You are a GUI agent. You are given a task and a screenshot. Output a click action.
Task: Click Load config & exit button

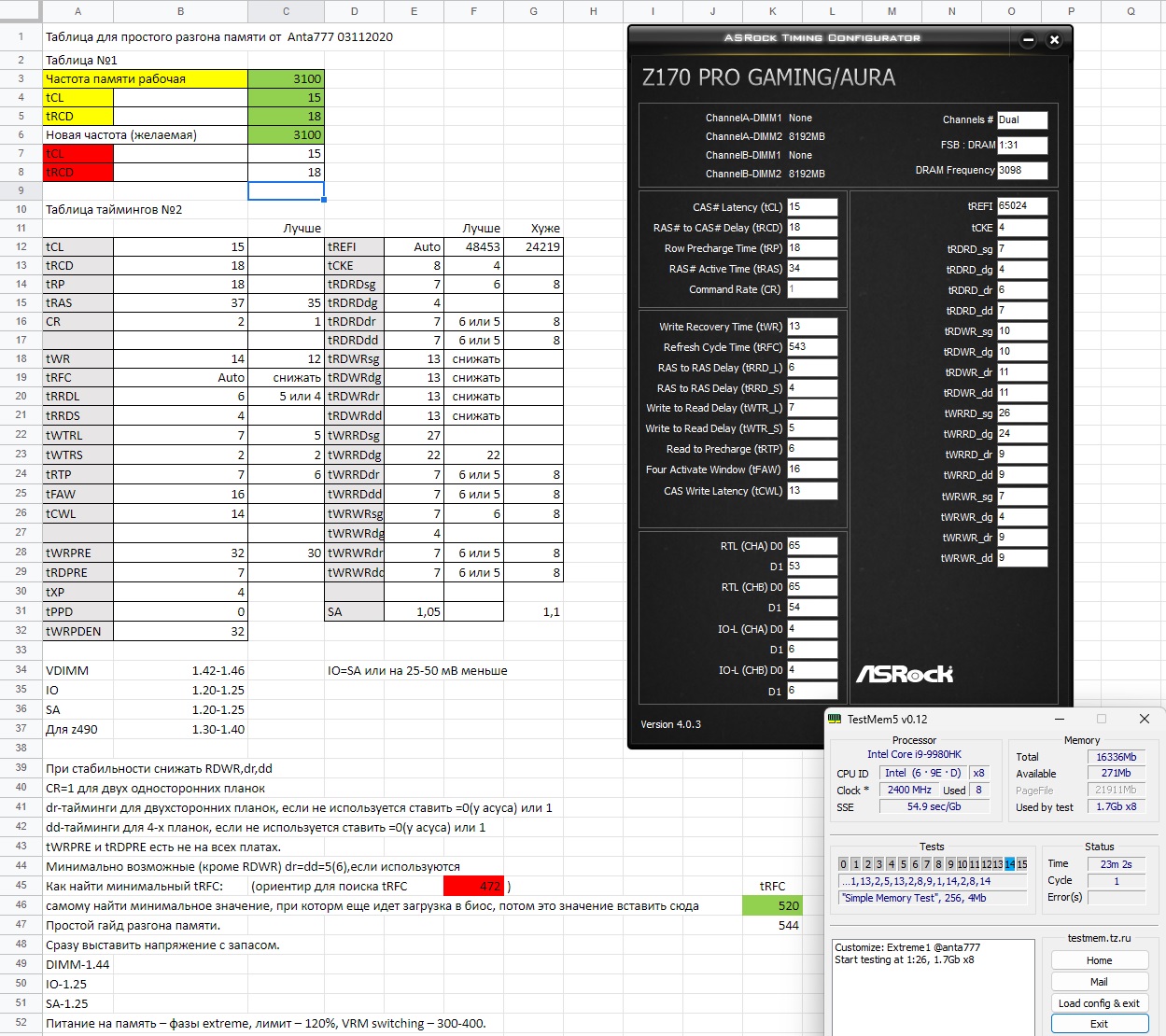click(1099, 1003)
